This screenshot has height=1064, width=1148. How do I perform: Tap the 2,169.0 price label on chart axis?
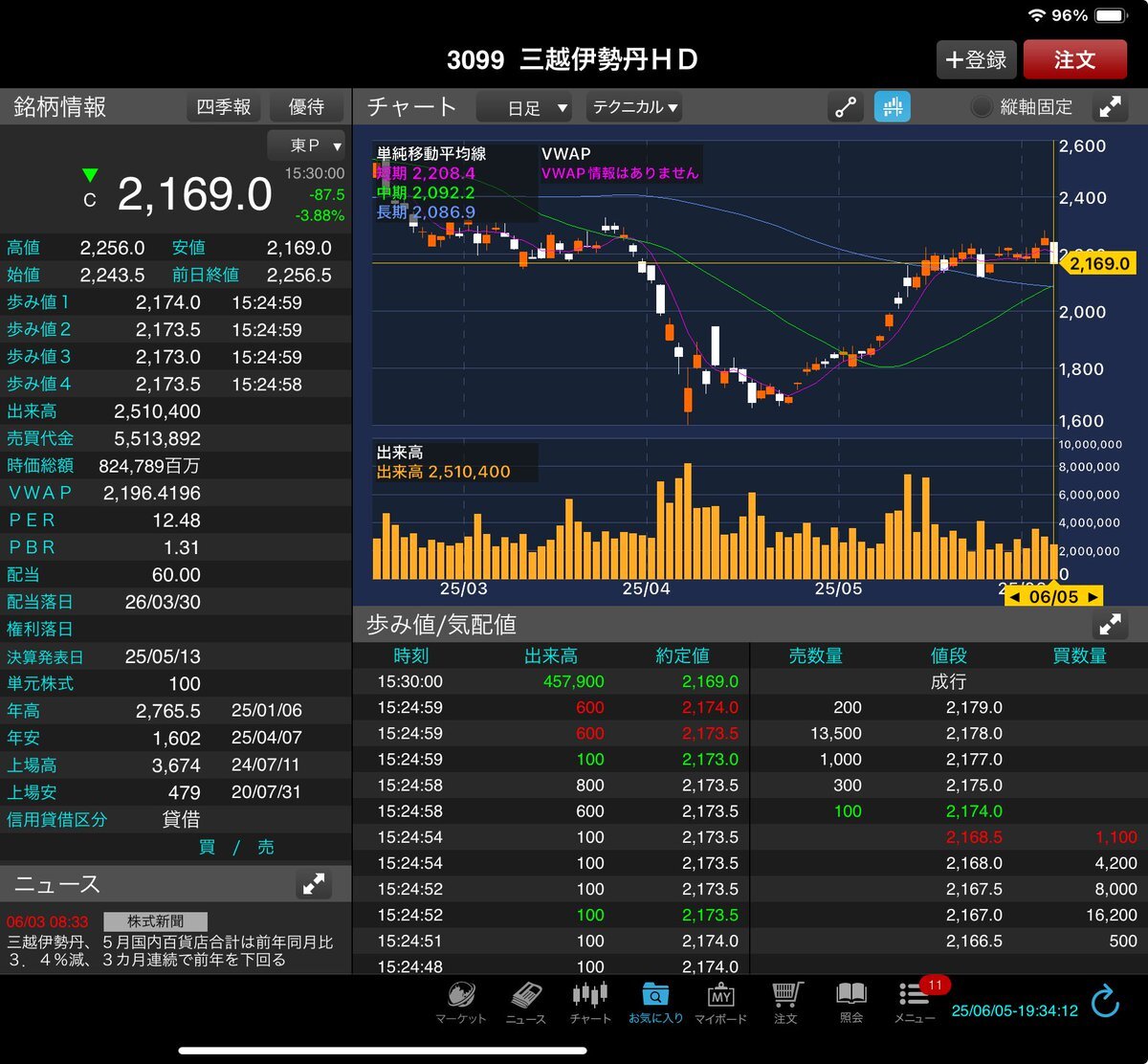coord(1096,263)
